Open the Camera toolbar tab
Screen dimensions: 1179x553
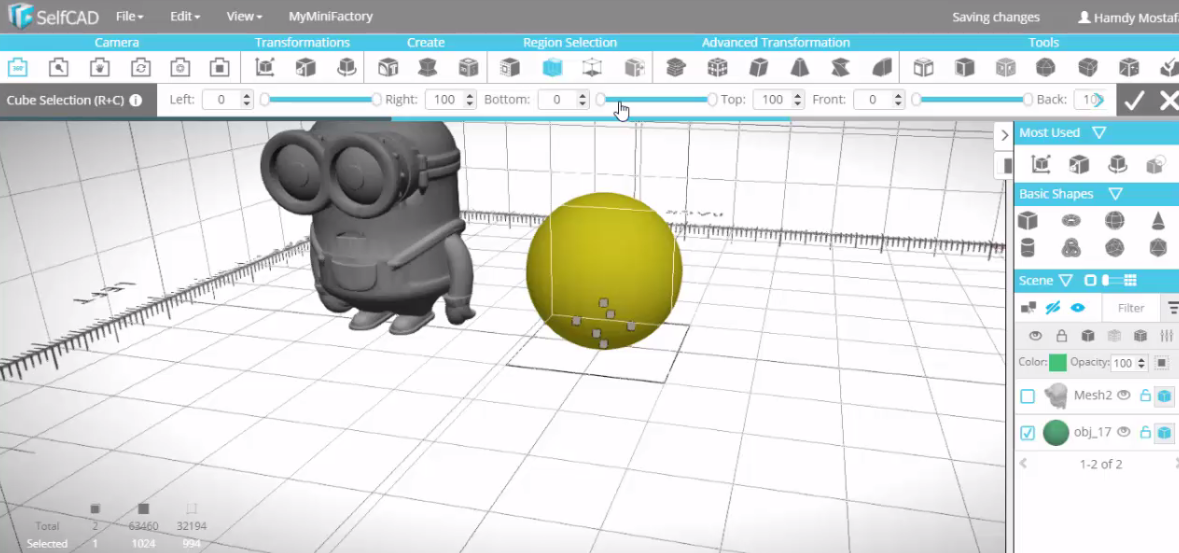coord(117,42)
